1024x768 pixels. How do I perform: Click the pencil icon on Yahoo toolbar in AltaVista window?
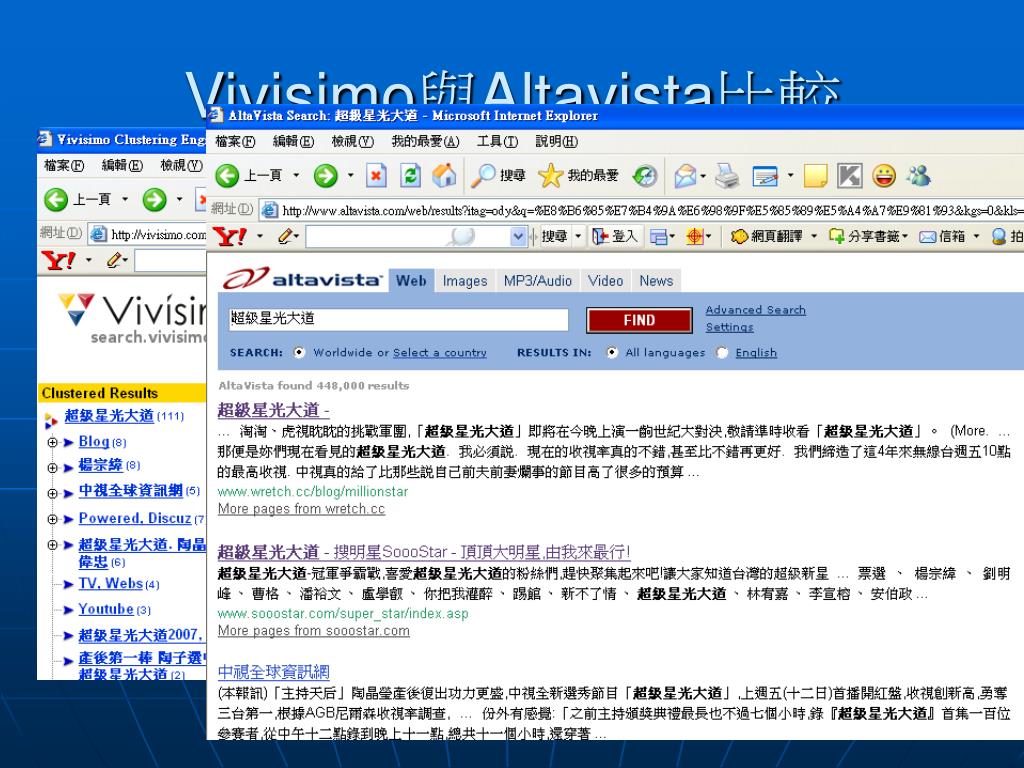pyautogui.click(x=285, y=236)
